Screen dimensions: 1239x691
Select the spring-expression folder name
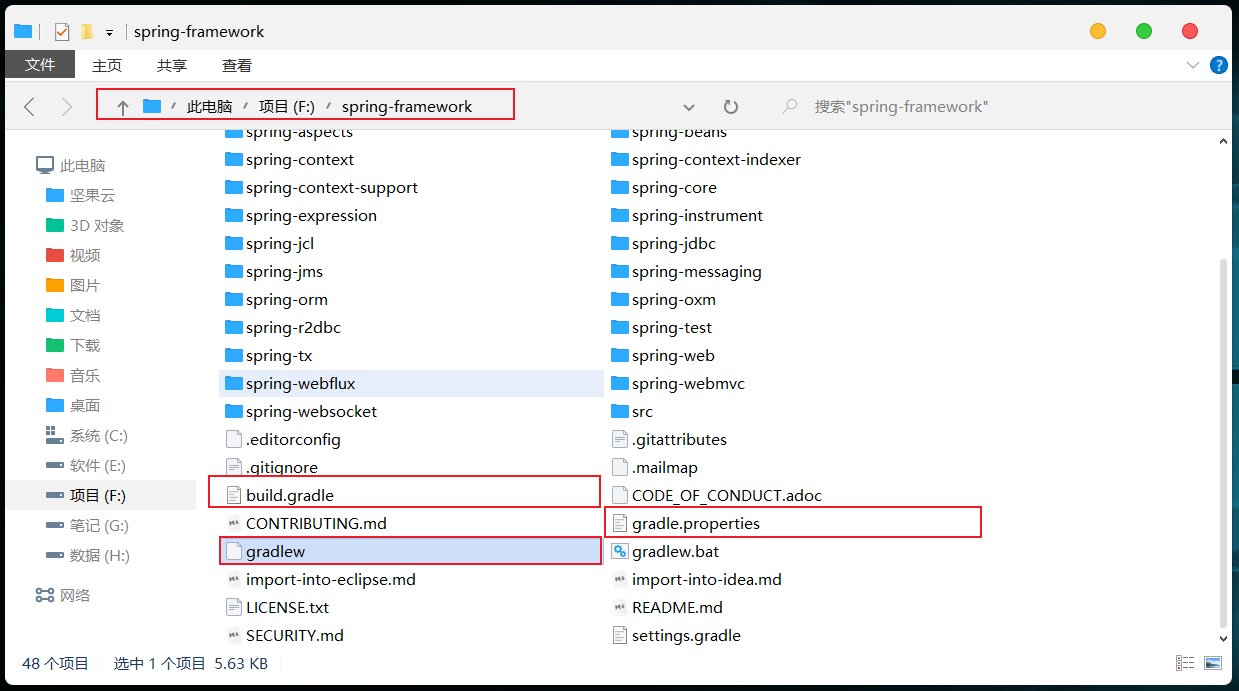pyautogui.click(x=311, y=215)
